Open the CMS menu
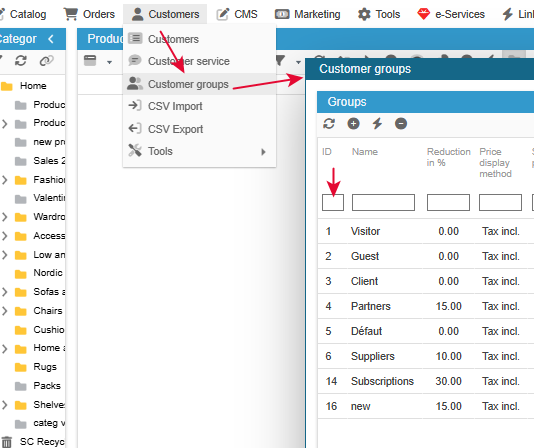 click(237, 14)
